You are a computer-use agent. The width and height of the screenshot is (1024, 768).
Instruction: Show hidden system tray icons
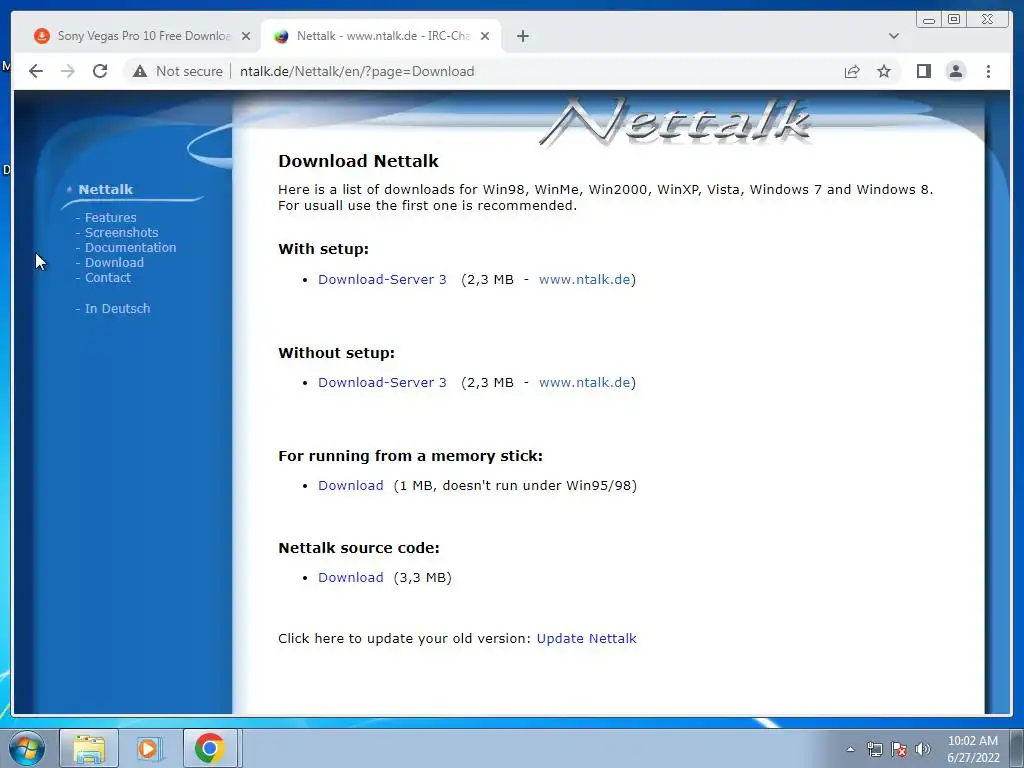(x=850, y=749)
